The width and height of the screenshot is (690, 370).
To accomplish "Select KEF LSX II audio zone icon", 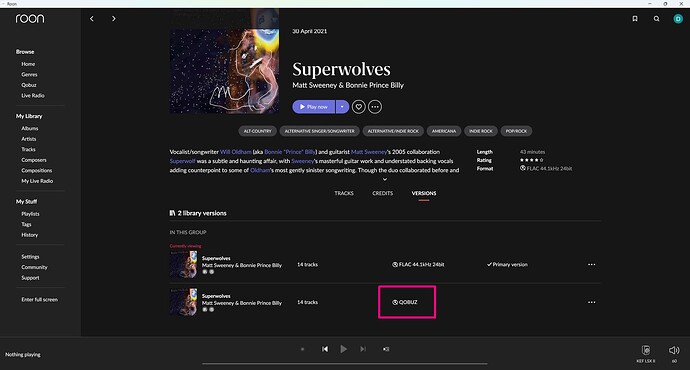I will coord(646,350).
